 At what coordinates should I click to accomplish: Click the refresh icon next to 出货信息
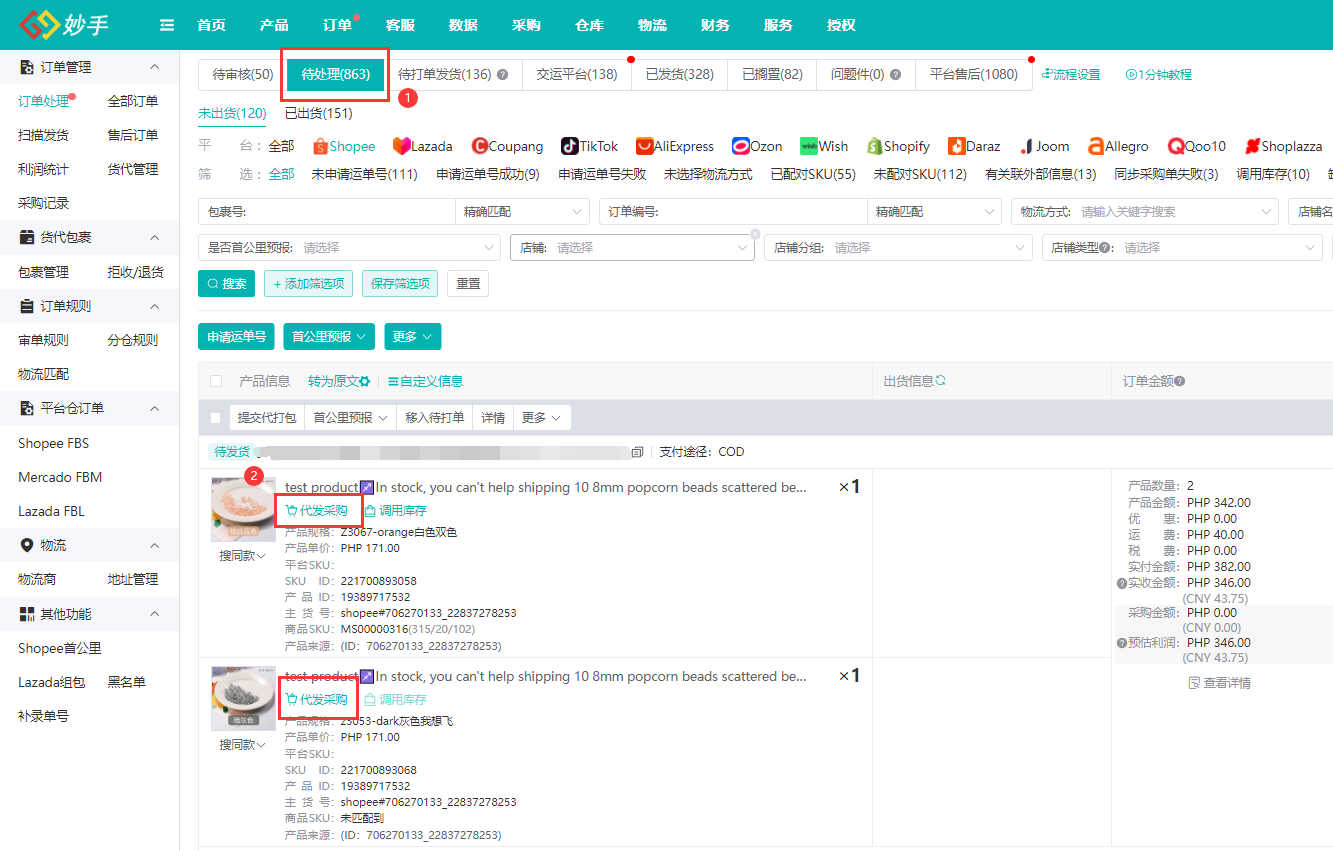[x=941, y=379]
